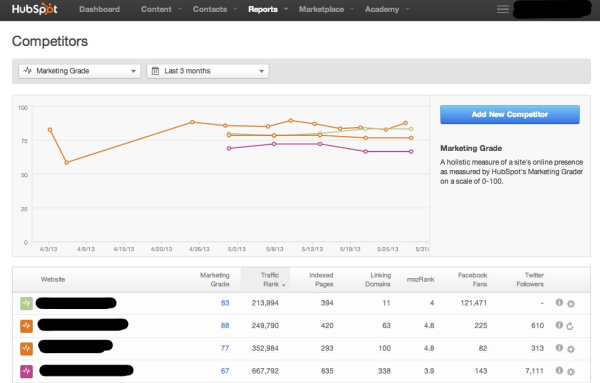
Task: Click the HubSpot logo
Action: (34, 9)
